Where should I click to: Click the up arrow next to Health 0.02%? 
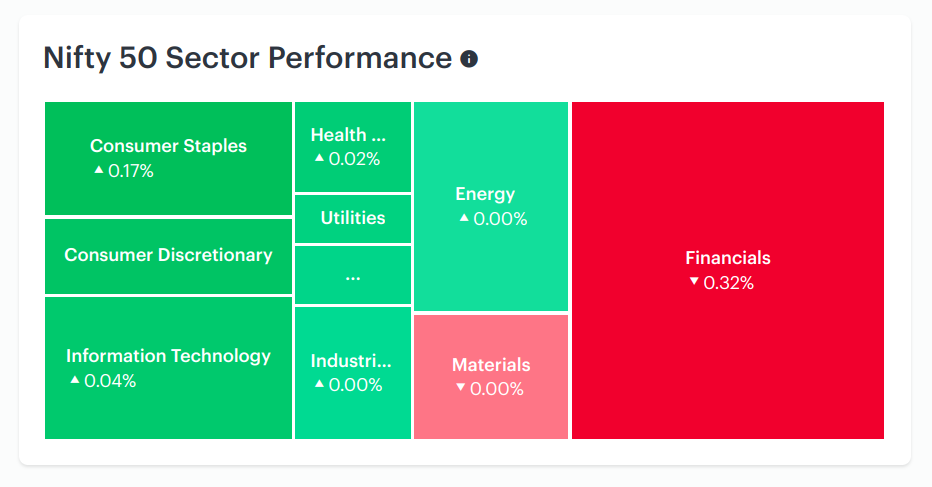click(319, 158)
